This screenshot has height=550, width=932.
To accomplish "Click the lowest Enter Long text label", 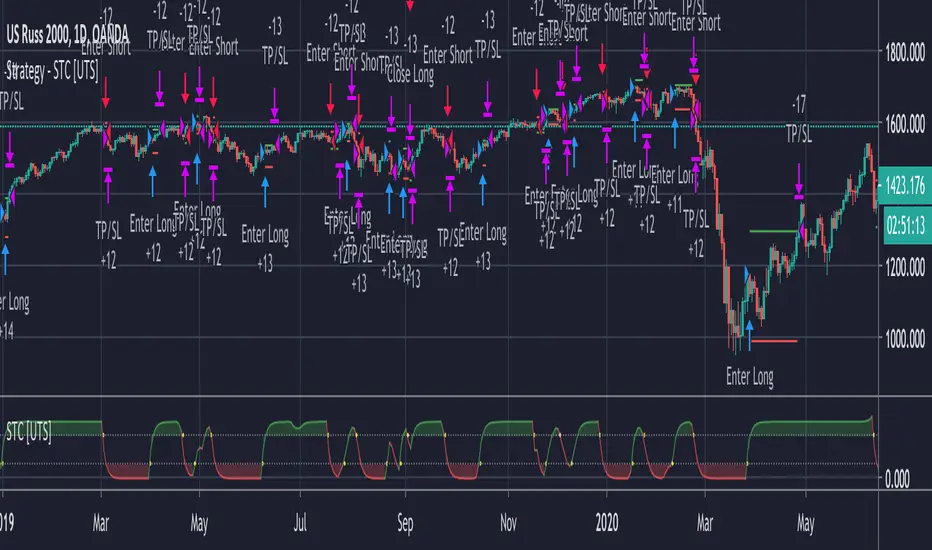I will (x=749, y=377).
